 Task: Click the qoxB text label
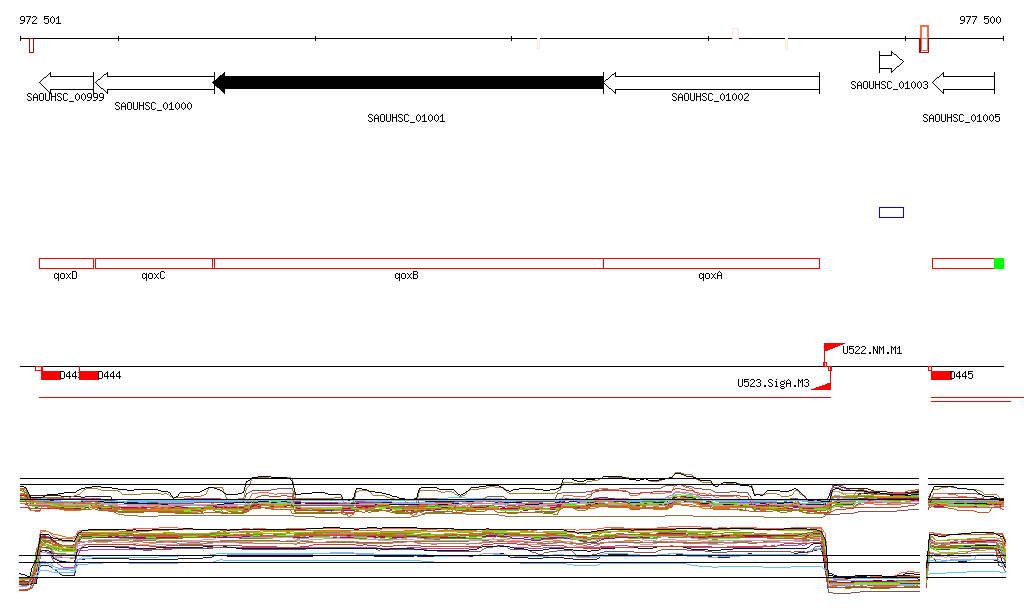pyautogui.click(x=406, y=275)
